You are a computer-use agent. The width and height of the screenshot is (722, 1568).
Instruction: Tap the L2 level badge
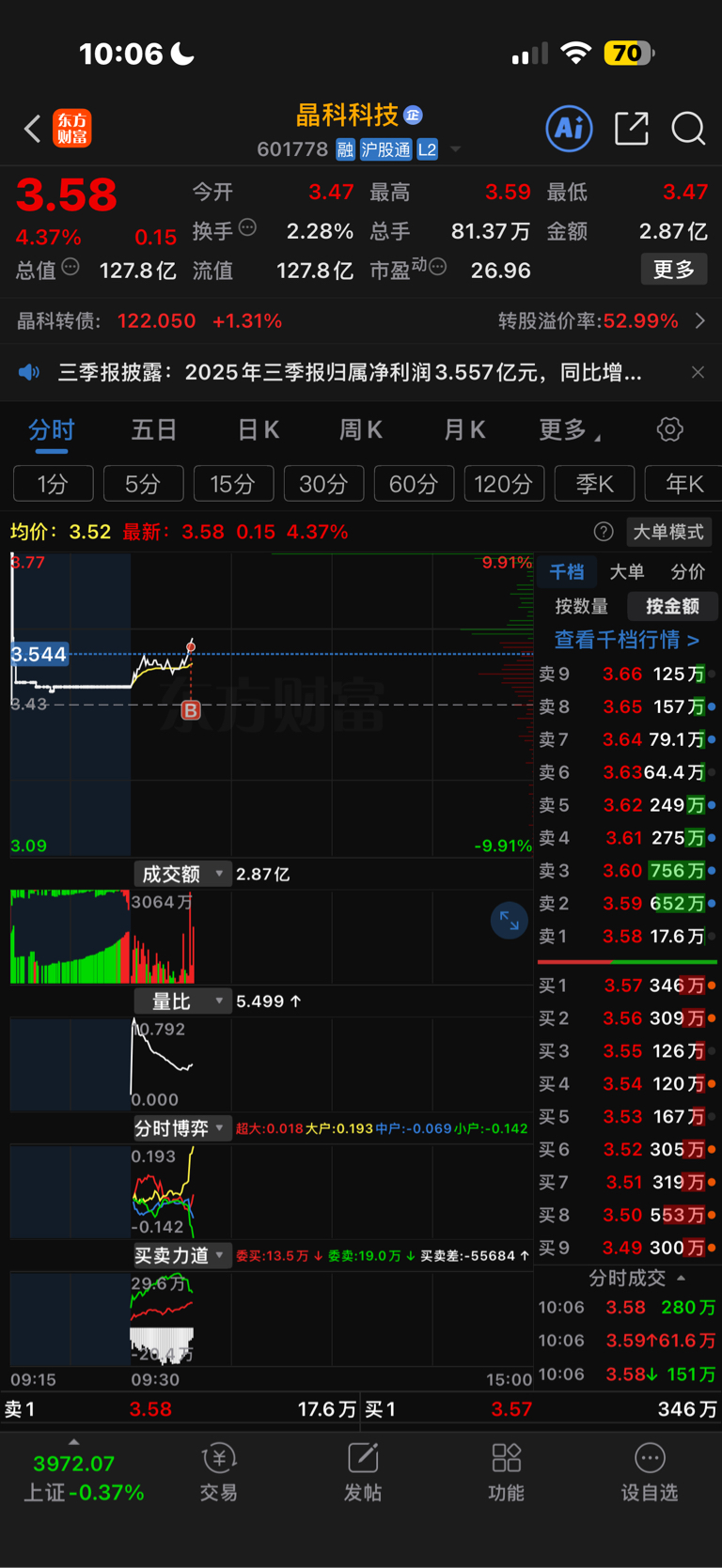[427, 149]
